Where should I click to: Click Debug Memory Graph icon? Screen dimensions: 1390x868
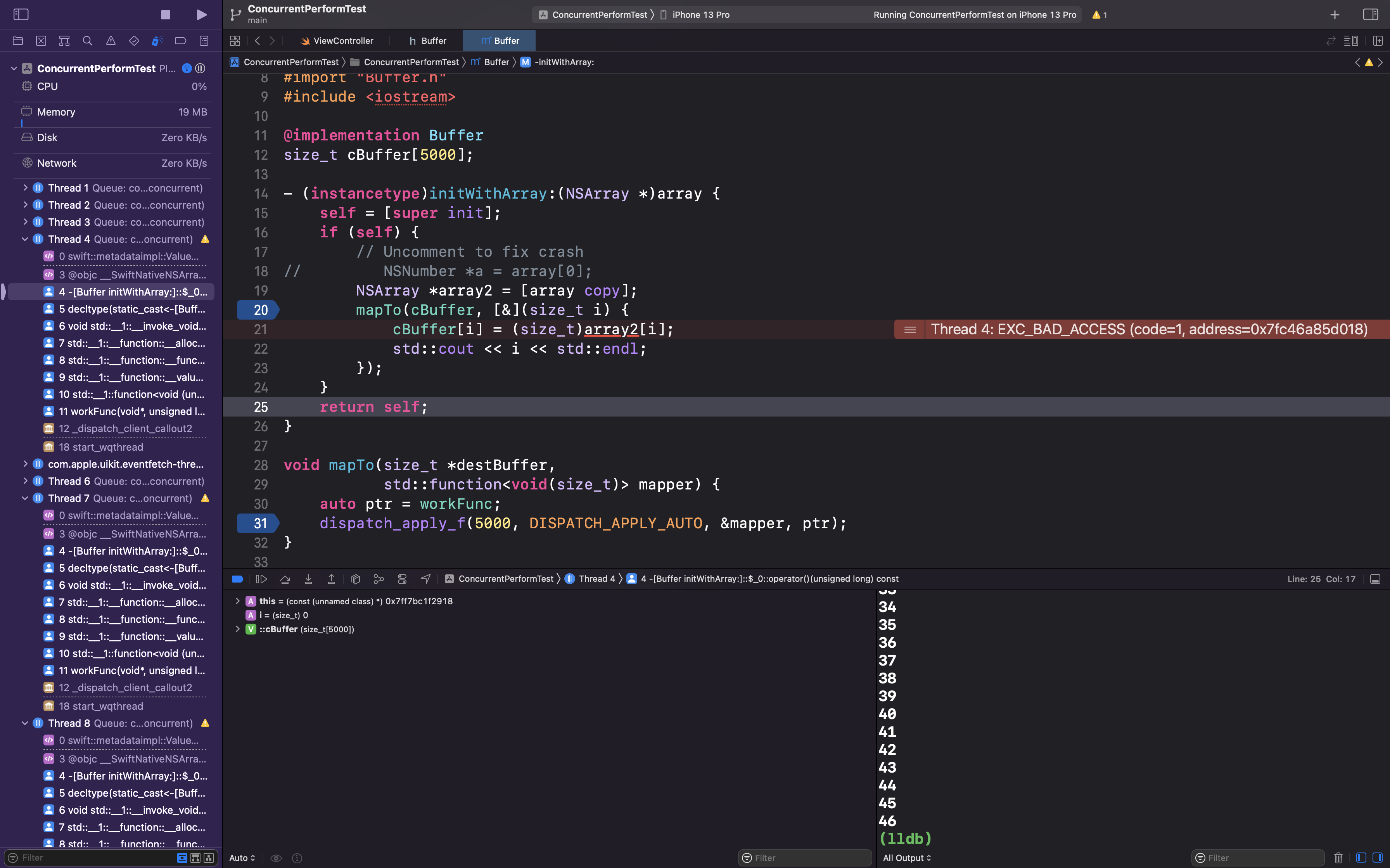tap(378, 579)
